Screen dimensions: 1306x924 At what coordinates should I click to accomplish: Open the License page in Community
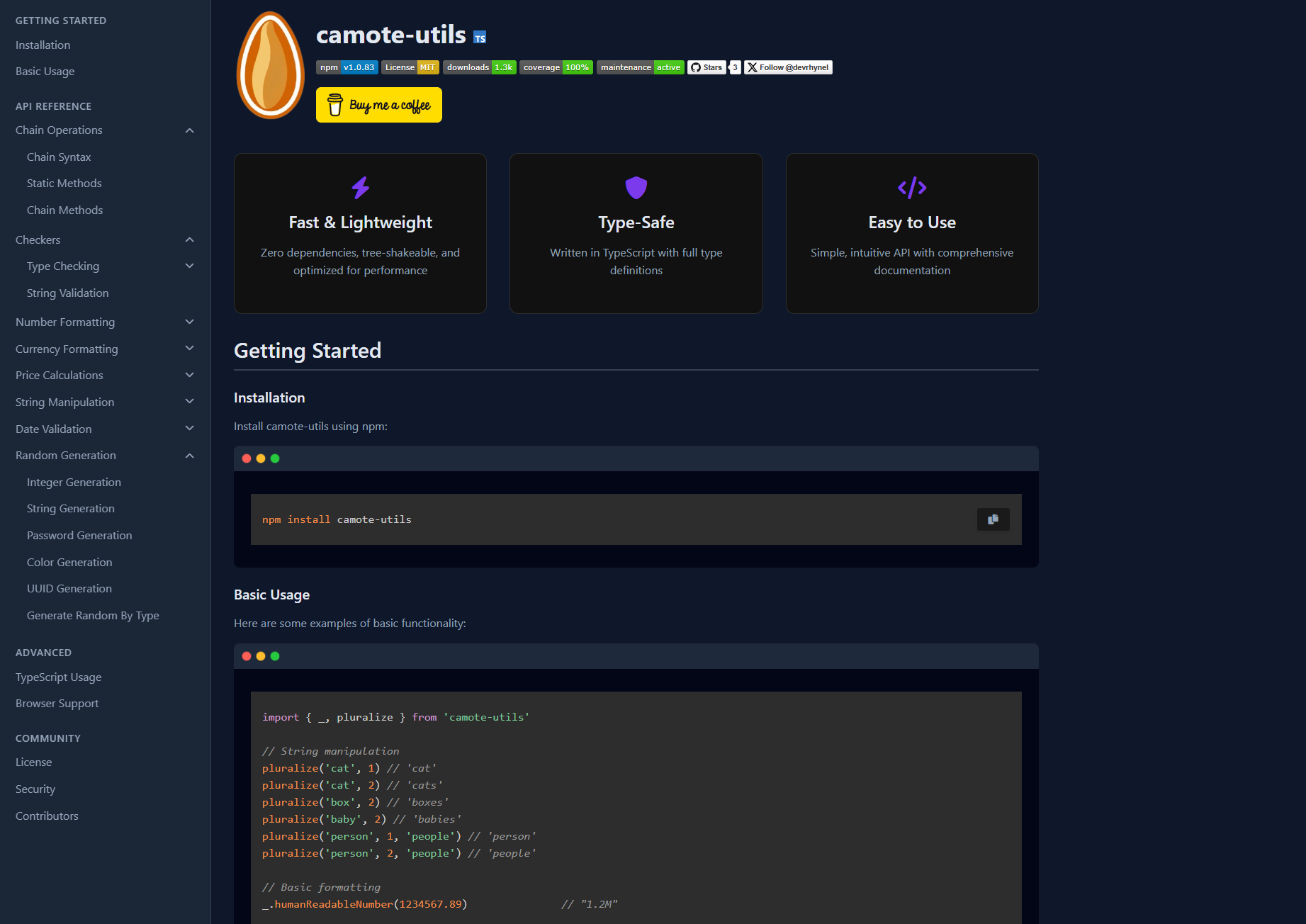tap(34, 762)
